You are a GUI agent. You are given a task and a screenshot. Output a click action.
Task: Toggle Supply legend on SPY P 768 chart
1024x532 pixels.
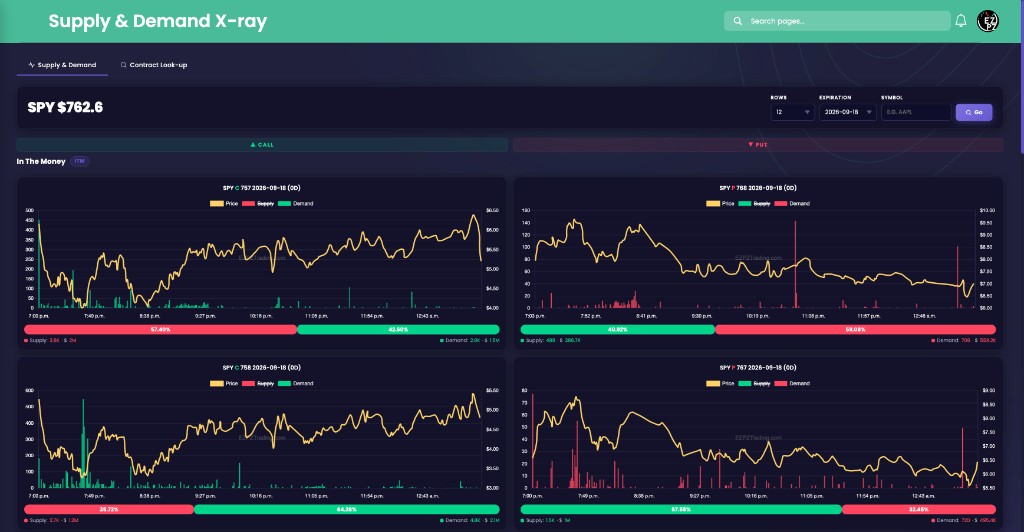click(754, 204)
